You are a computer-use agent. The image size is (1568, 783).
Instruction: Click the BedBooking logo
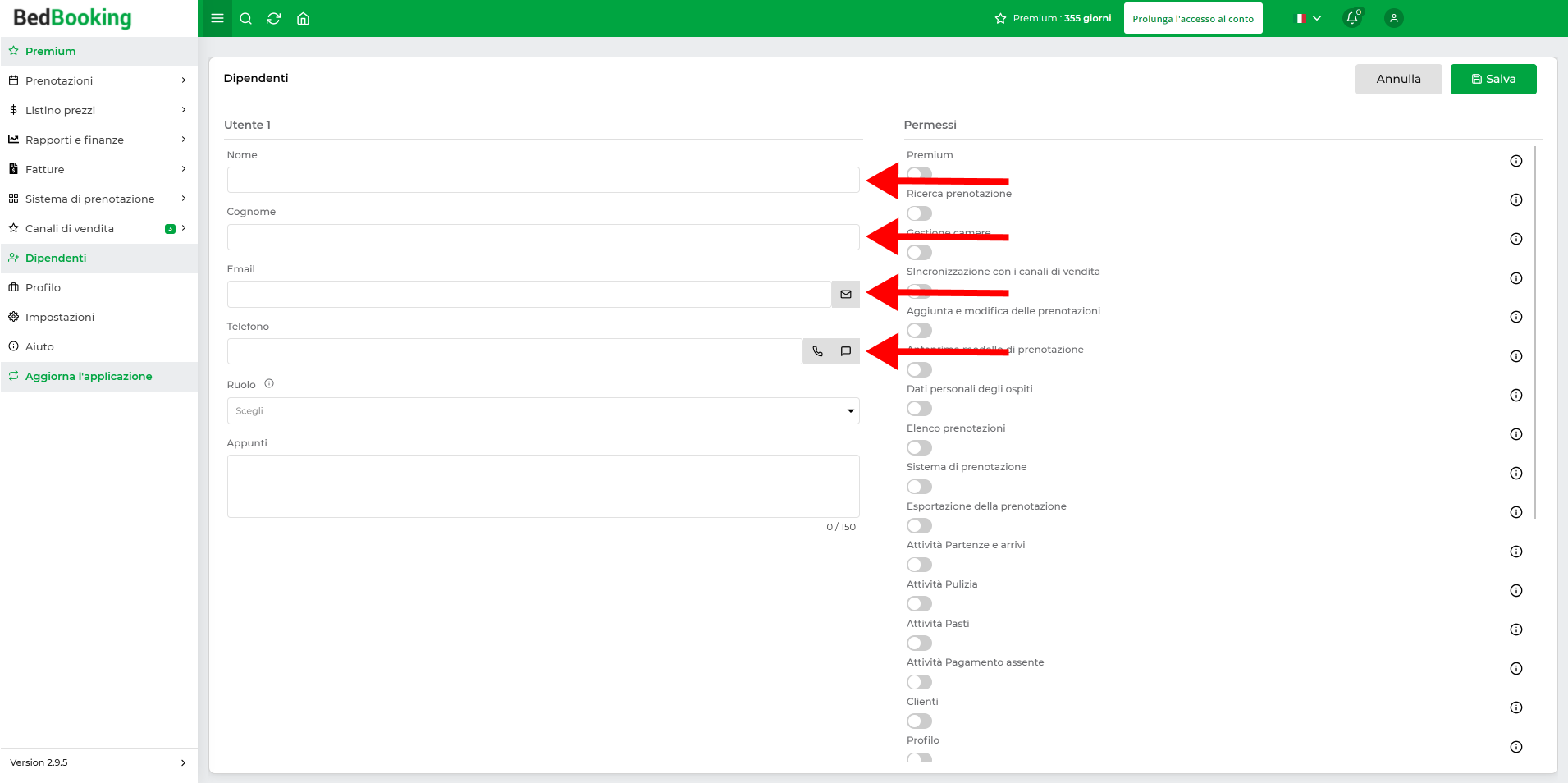pos(72,18)
